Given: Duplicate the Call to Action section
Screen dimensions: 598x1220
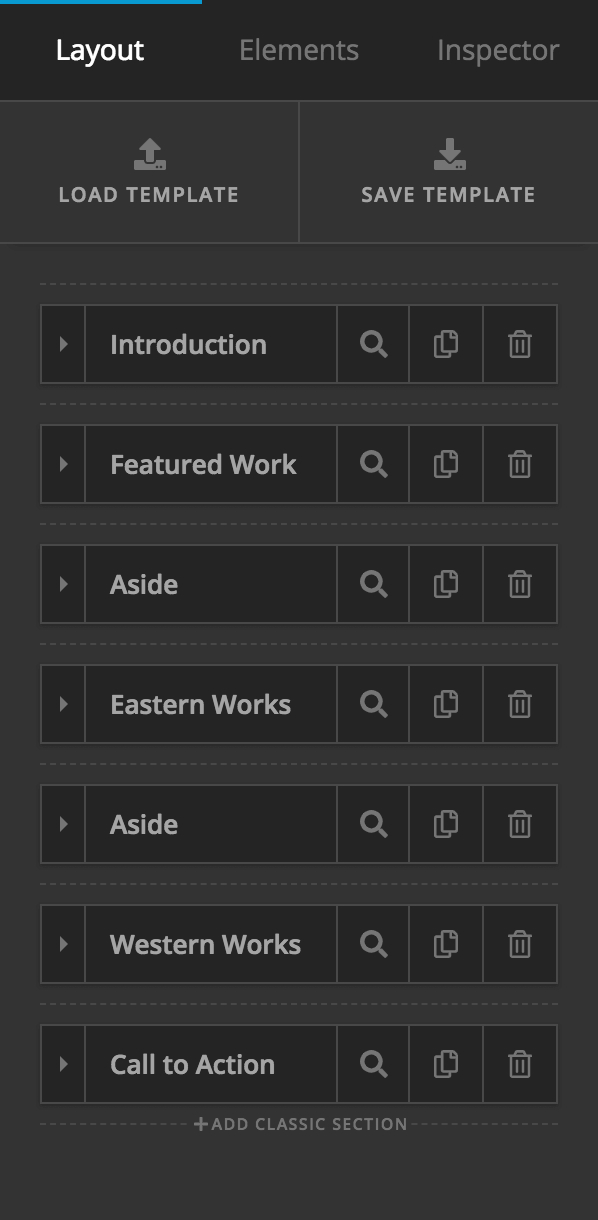Looking at the screenshot, I should pyautogui.click(x=446, y=1064).
